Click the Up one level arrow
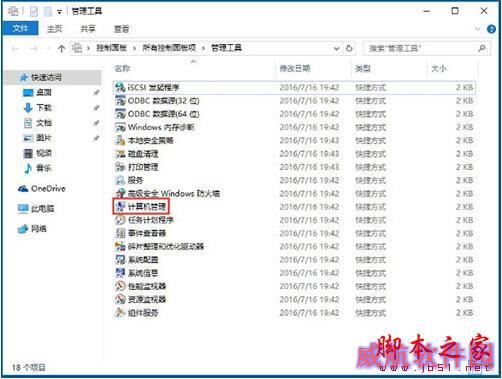The image size is (502, 379). [x=61, y=49]
